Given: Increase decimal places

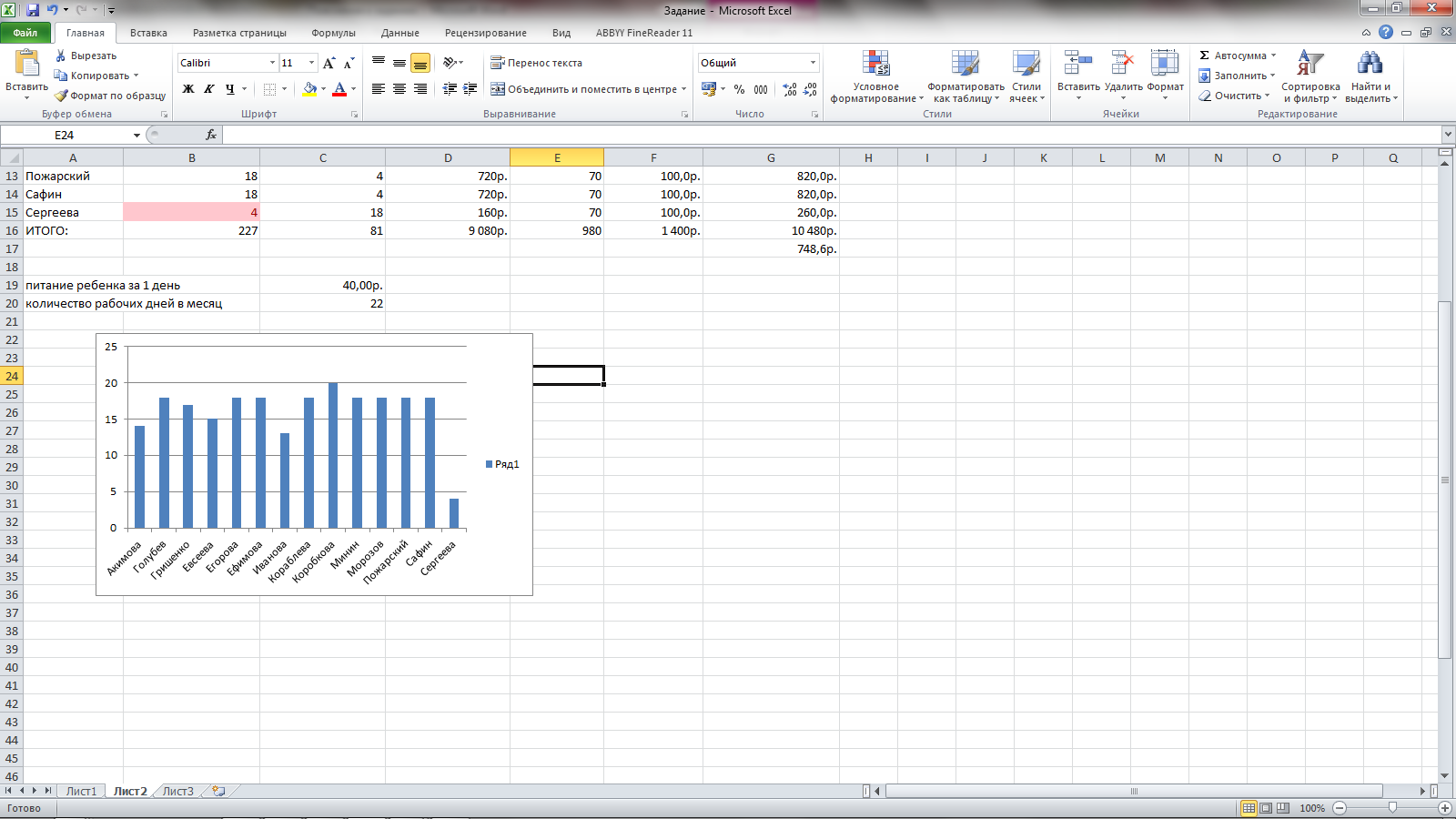Looking at the screenshot, I should point(789,89).
